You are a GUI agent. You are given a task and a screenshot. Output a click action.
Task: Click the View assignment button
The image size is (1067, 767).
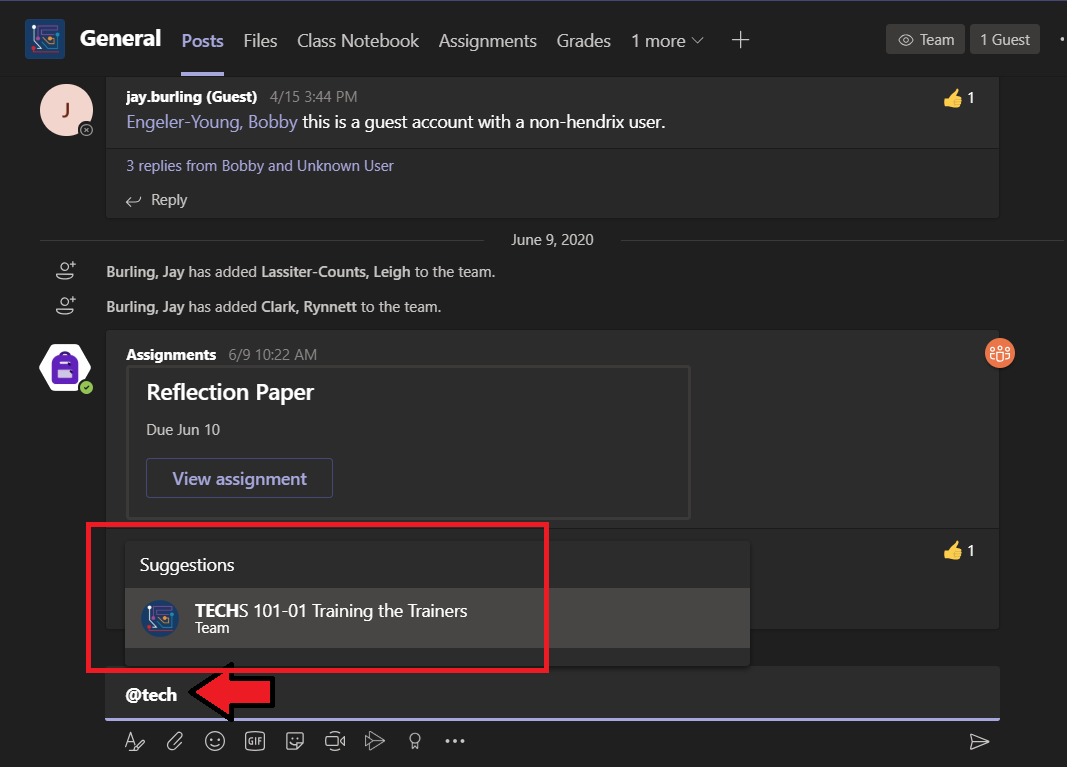(x=240, y=478)
